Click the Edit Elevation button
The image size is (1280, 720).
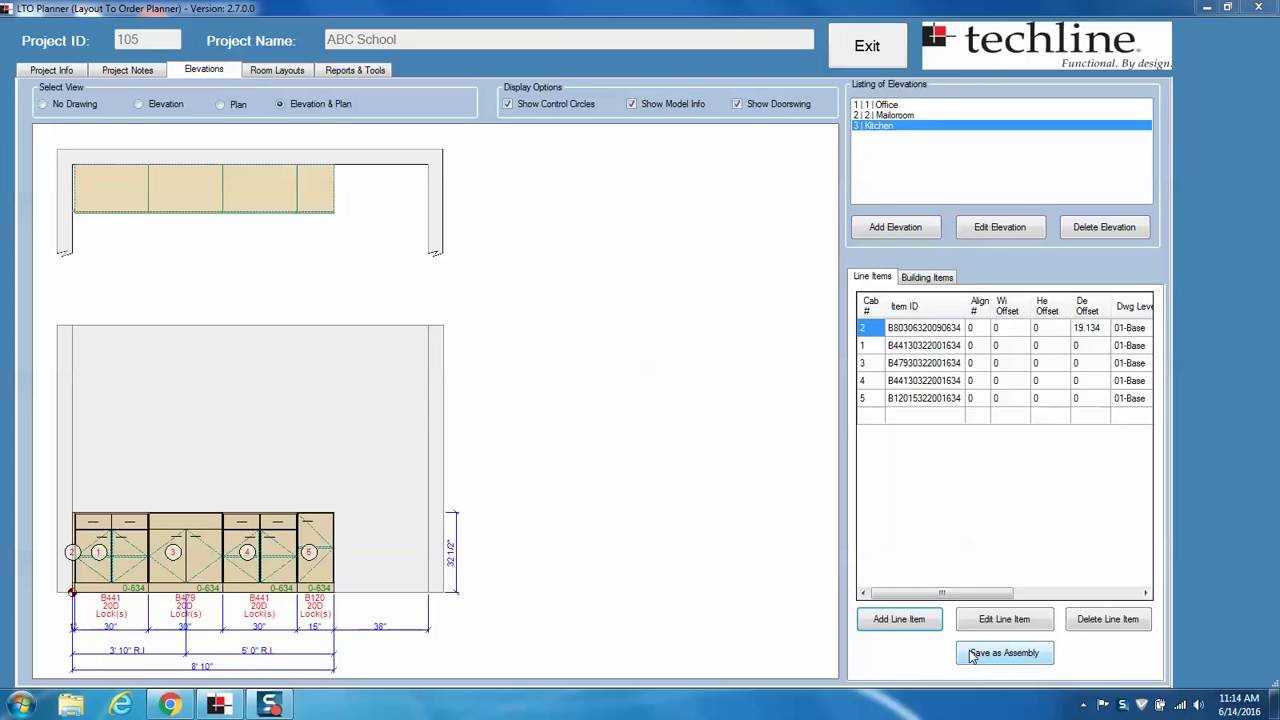coord(1000,227)
